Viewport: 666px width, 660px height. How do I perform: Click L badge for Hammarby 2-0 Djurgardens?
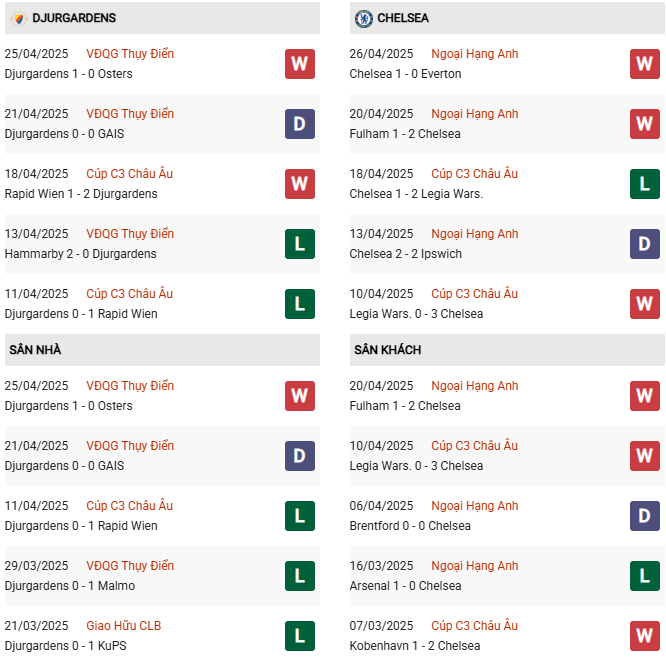pos(299,244)
